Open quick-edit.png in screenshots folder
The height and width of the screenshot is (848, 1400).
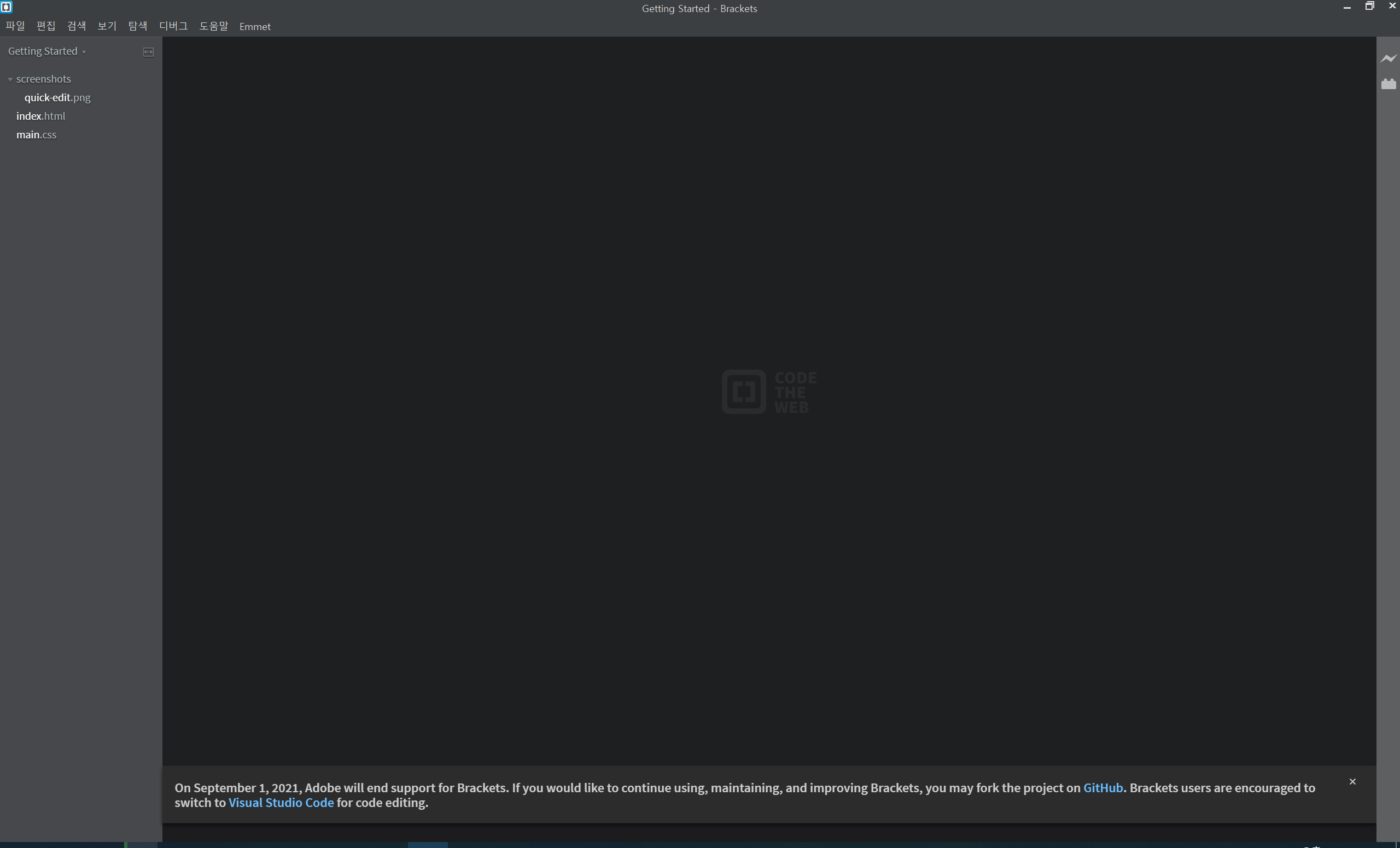coord(57,98)
